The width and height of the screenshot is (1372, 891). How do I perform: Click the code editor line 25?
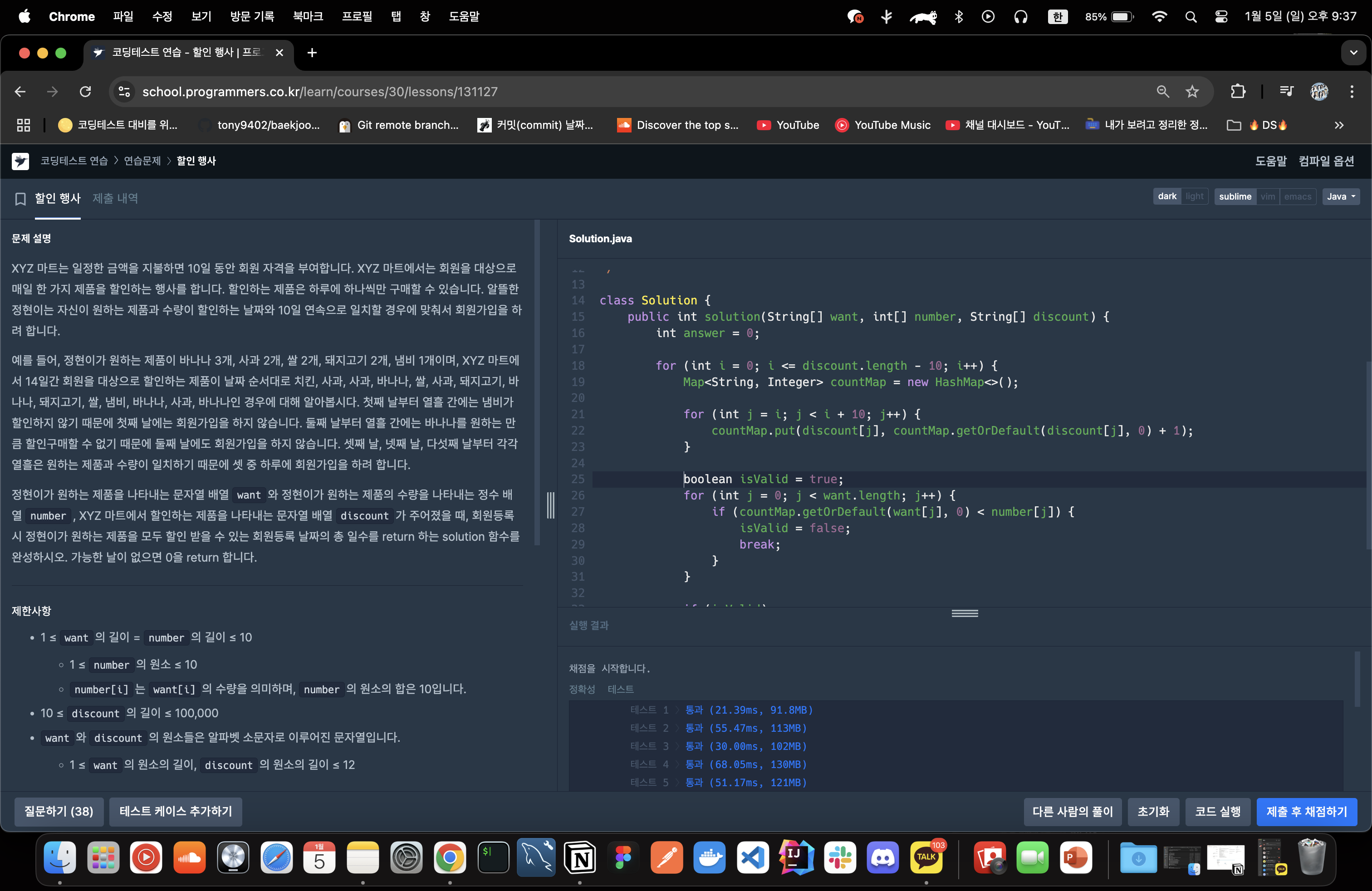click(980, 479)
